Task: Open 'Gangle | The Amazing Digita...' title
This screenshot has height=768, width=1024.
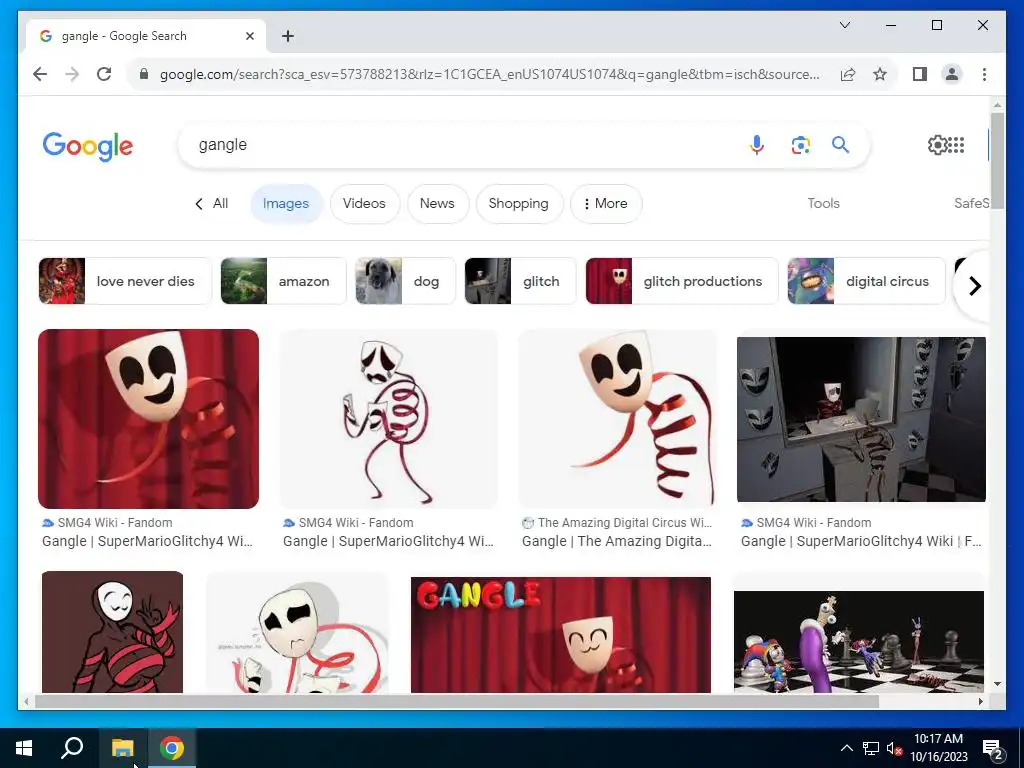Action: 616,541
